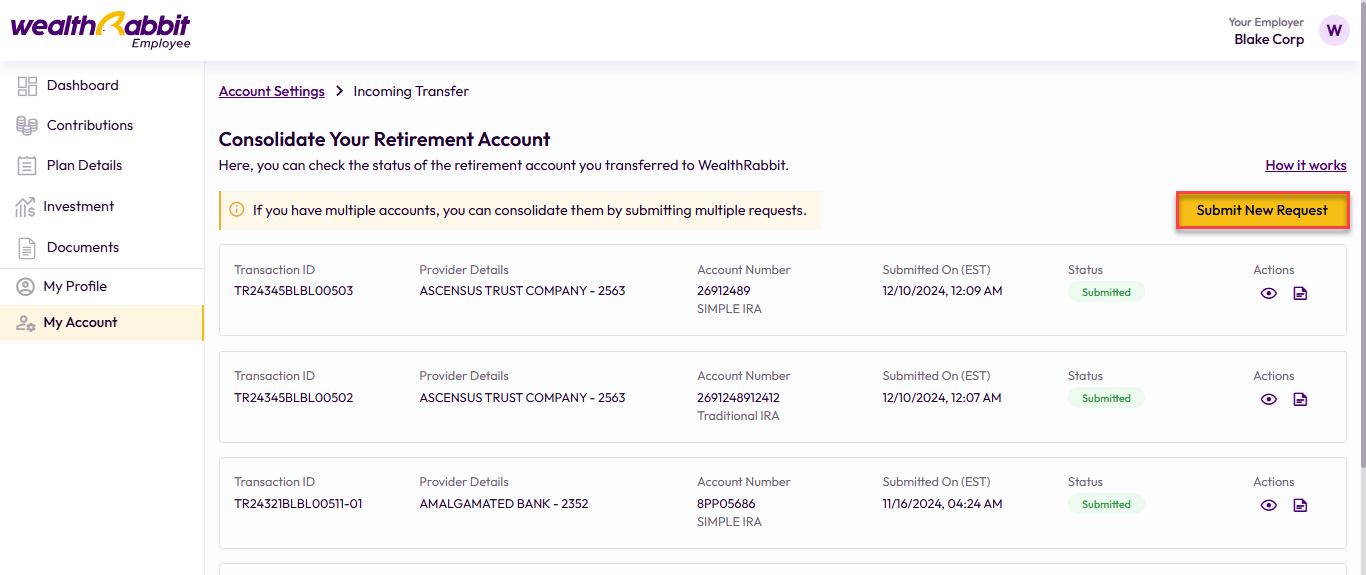
Task: Go back to Account Settings breadcrumb
Action: pos(272,91)
